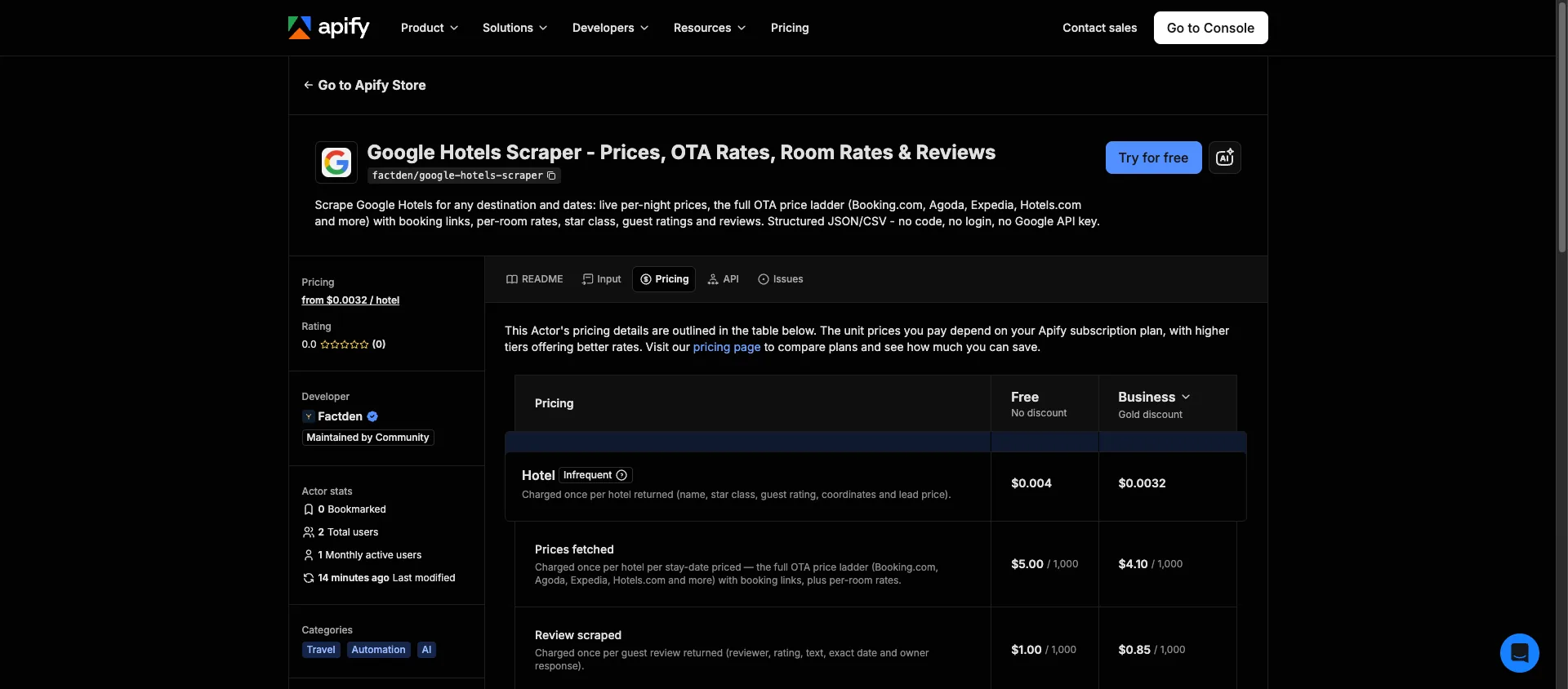Click the bookmark icon beside 0 Bookmarked
Image resolution: width=1568 pixels, height=689 pixels.
tap(309, 509)
